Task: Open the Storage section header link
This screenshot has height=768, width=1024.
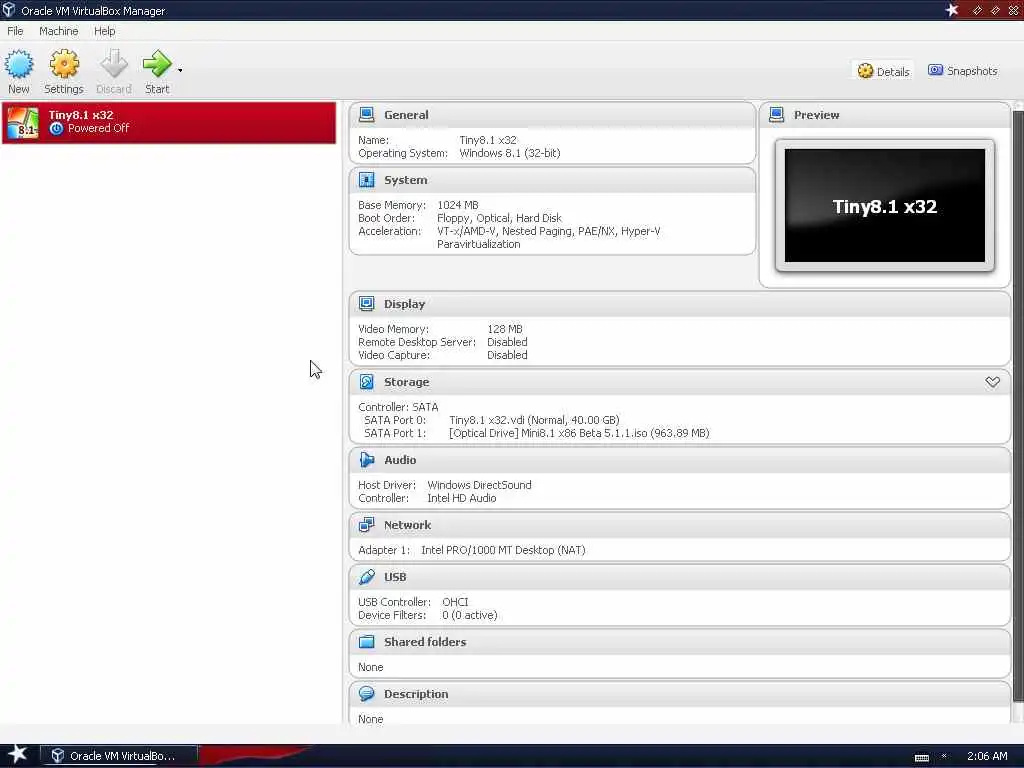Action: [x=406, y=382]
